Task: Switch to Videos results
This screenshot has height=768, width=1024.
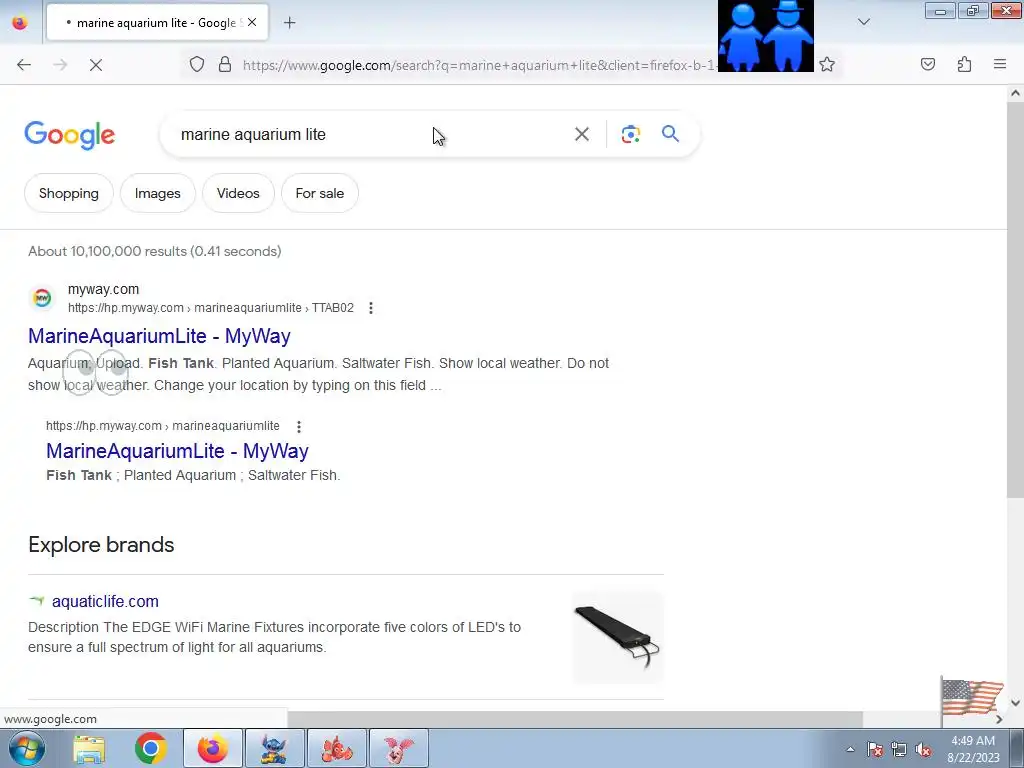Action: pos(238,193)
